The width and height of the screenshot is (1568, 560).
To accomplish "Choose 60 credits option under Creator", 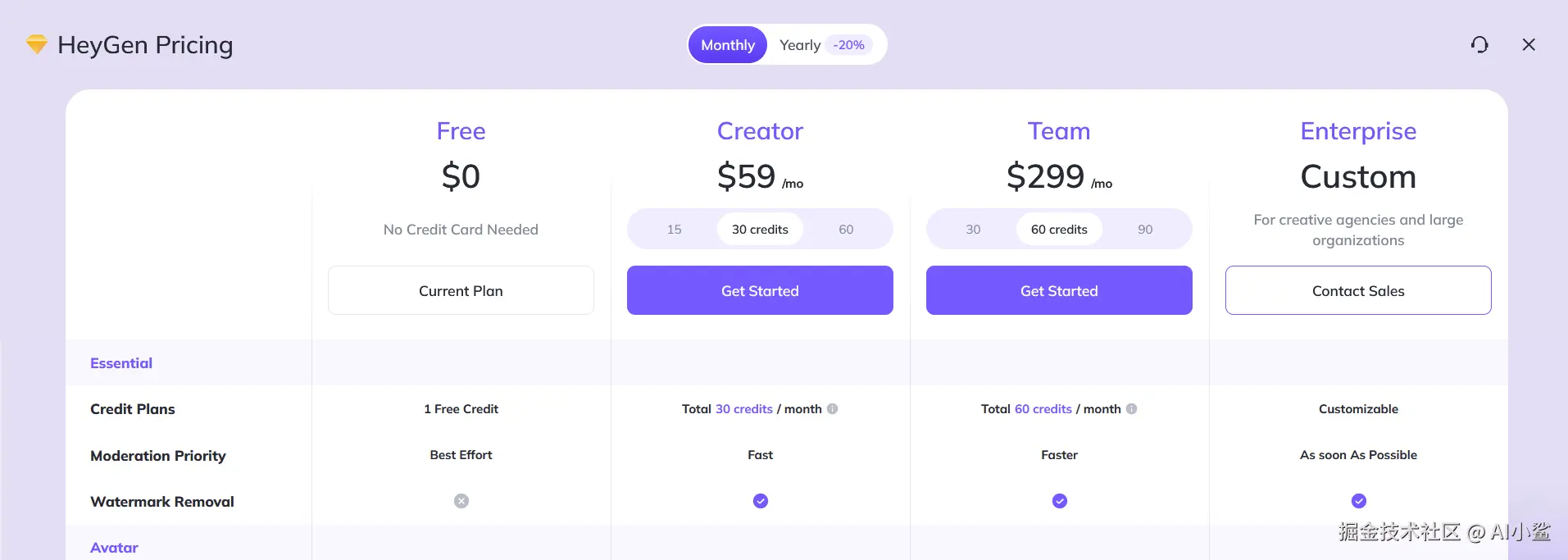I will (x=847, y=230).
